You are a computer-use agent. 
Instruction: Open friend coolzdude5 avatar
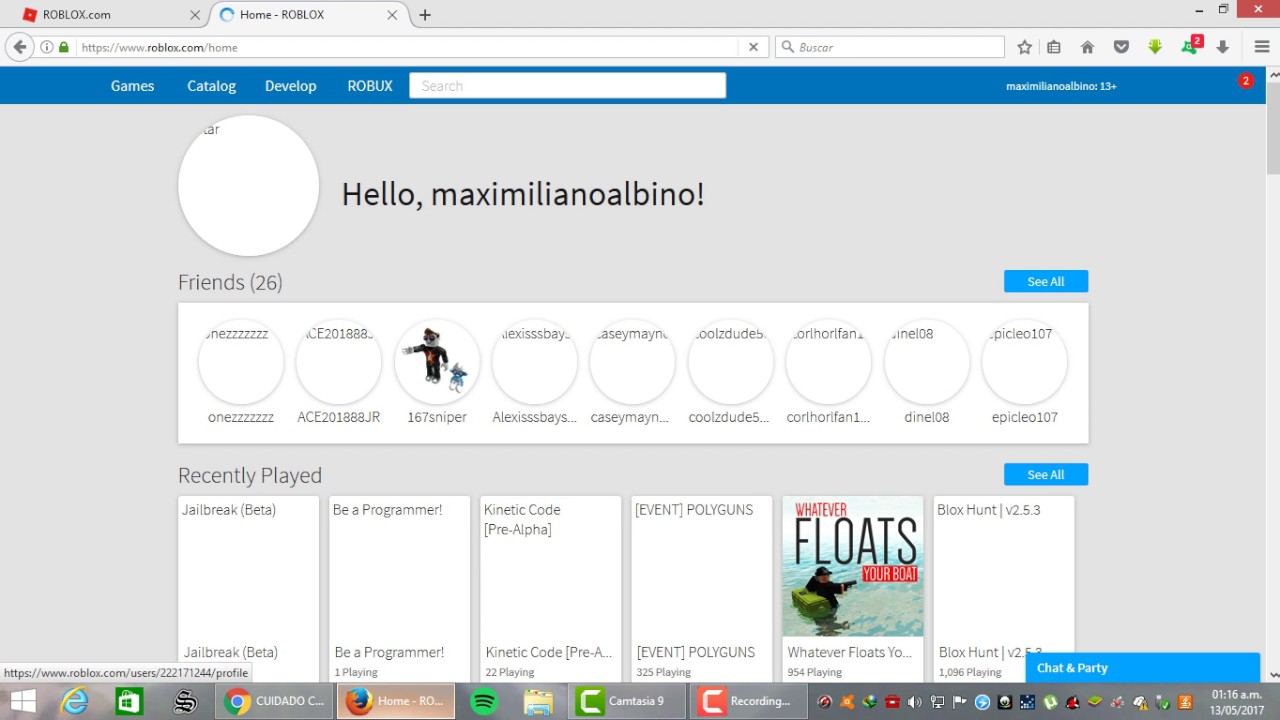(x=730, y=362)
